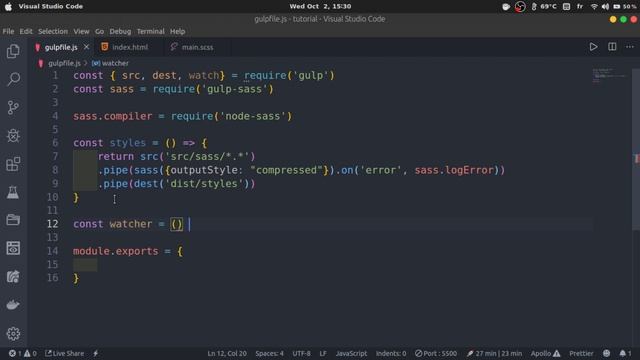
Task: Open the Debug view bug icon
Action: click(x=13, y=136)
